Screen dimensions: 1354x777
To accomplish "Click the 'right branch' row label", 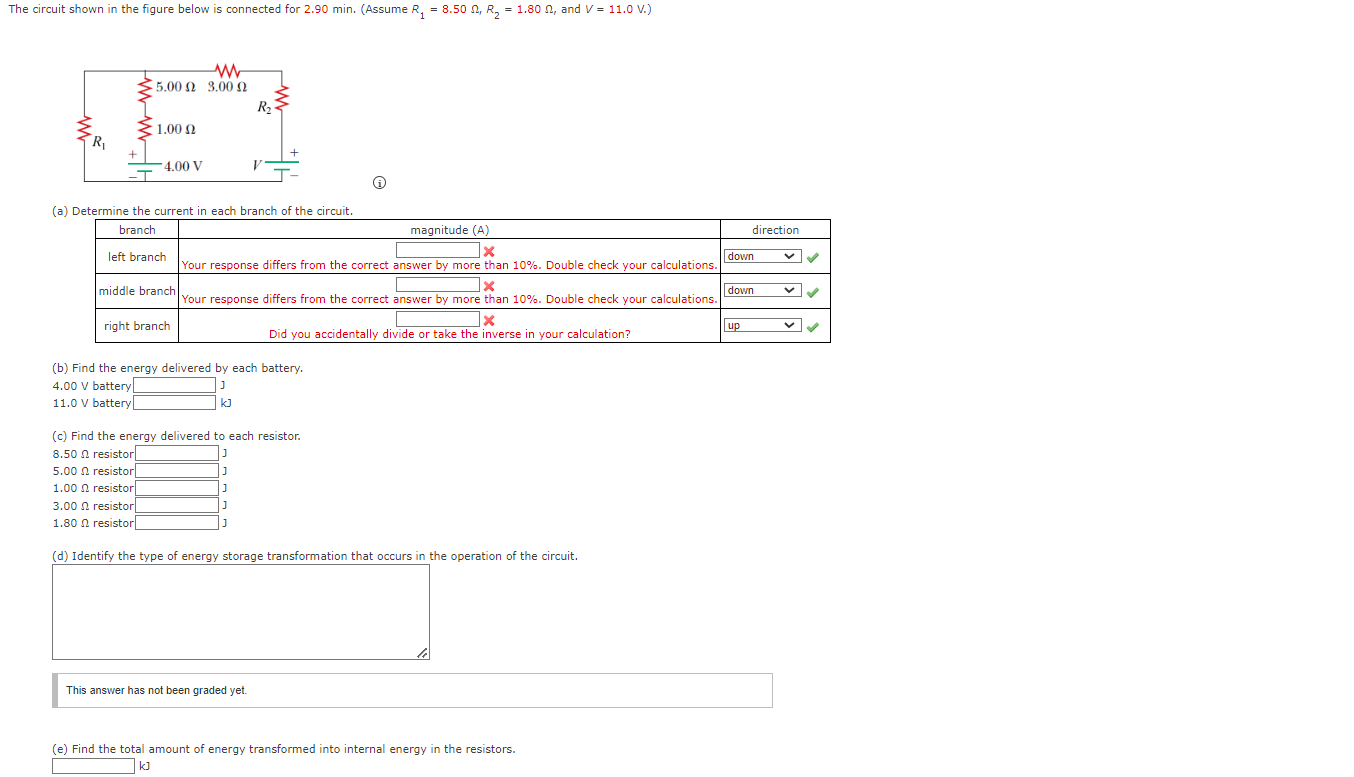I will [137, 326].
